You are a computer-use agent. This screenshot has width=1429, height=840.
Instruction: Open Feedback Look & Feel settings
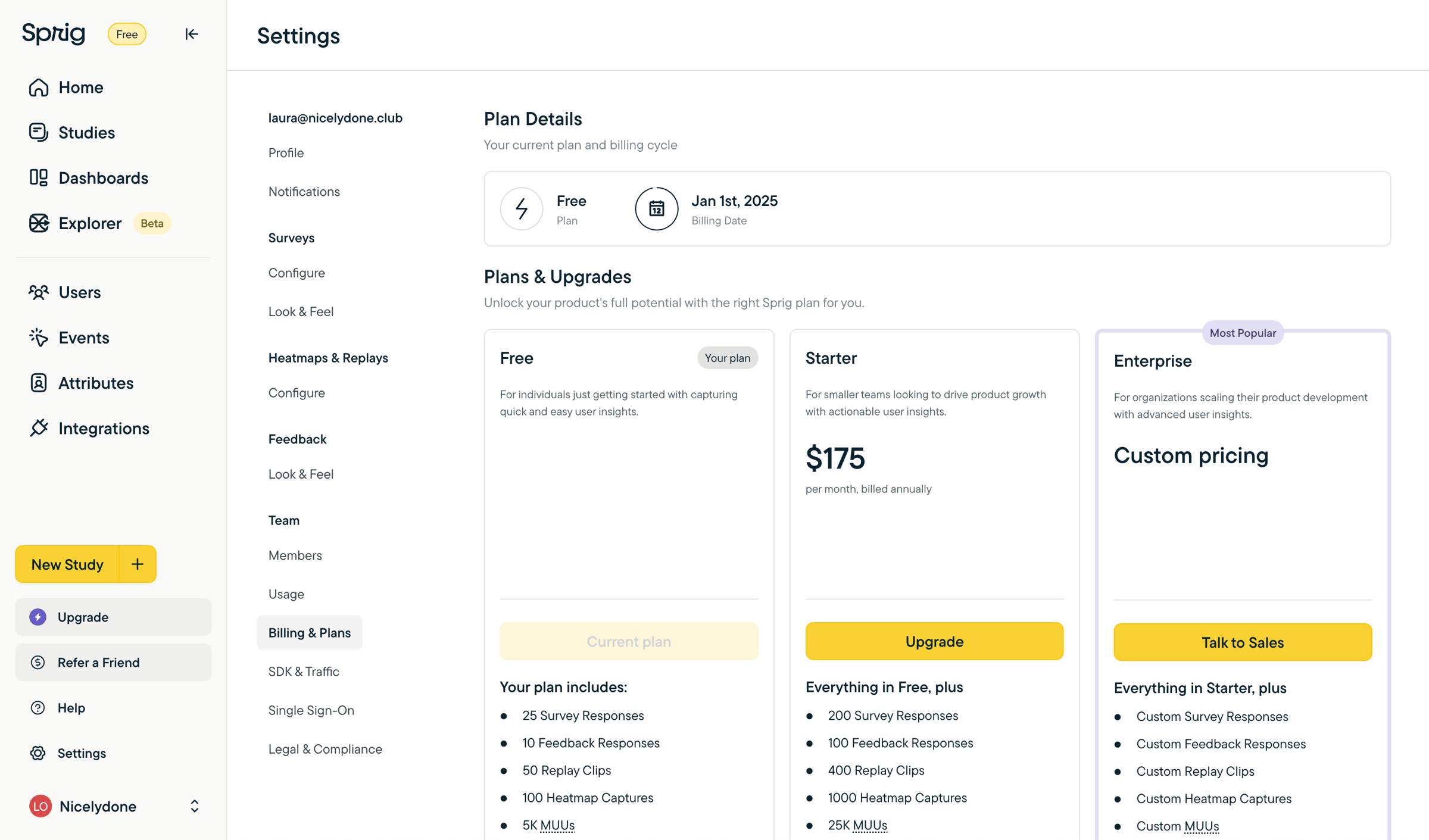pos(301,474)
